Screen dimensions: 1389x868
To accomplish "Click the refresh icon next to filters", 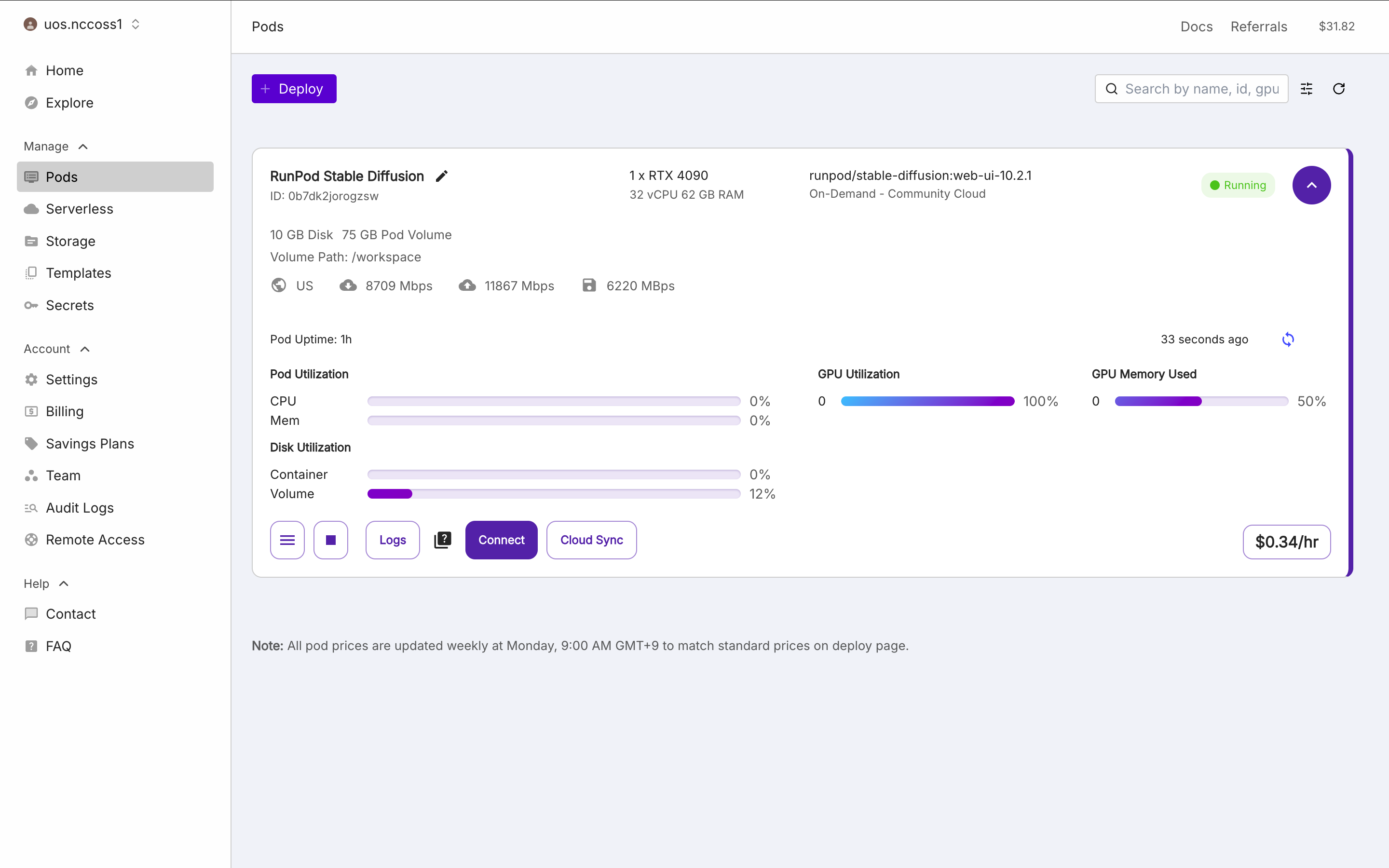I will click(x=1338, y=89).
